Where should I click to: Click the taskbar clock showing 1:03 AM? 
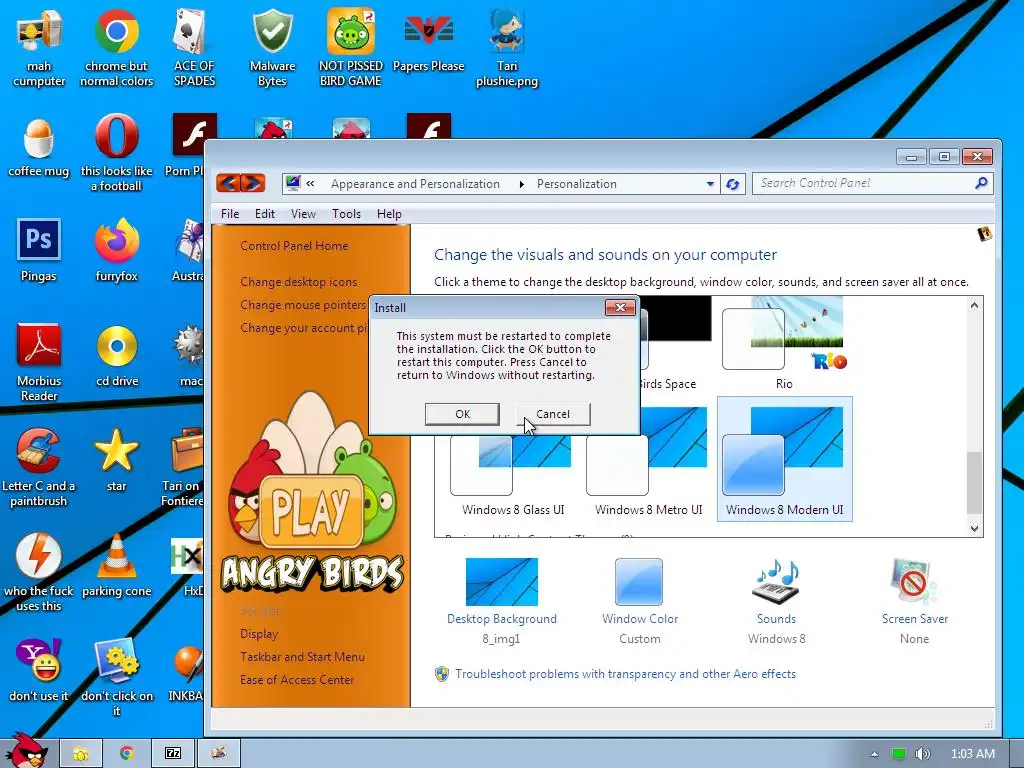click(972, 754)
